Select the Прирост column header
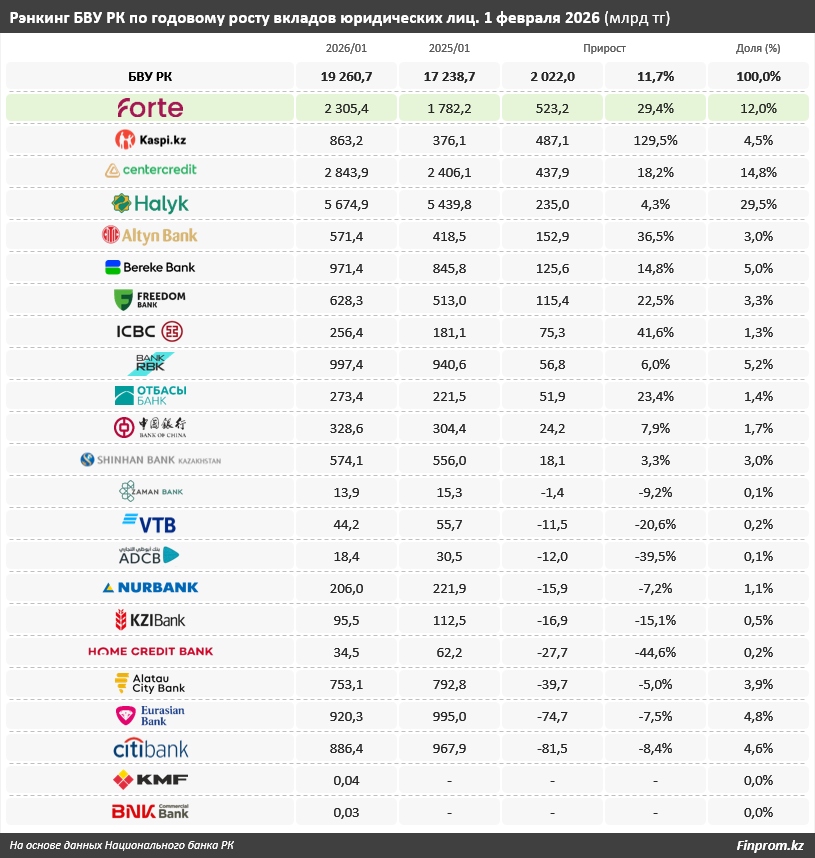The width and height of the screenshot is (815, 858). tap(604, 48)
